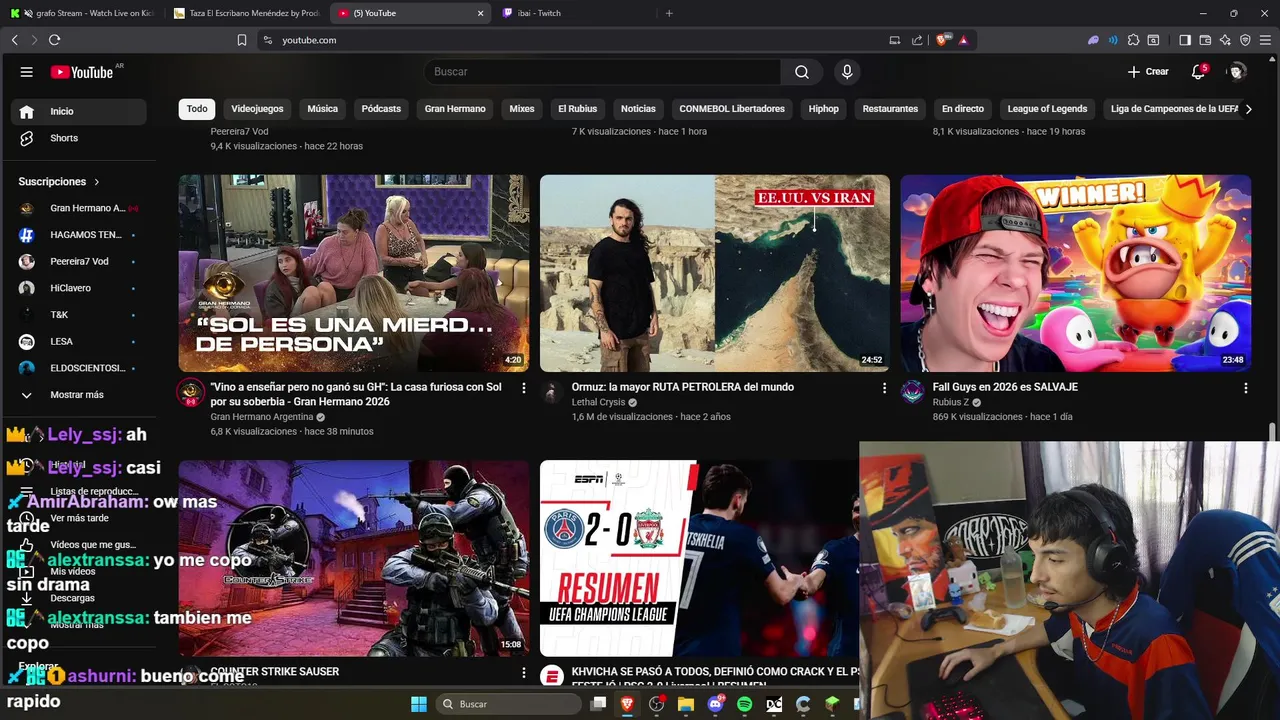This screenshot has height=720, width=1280.
Task: Open the Lethal Crysis channel avatar
Action: pyautogui.click(x=552, y=392)
